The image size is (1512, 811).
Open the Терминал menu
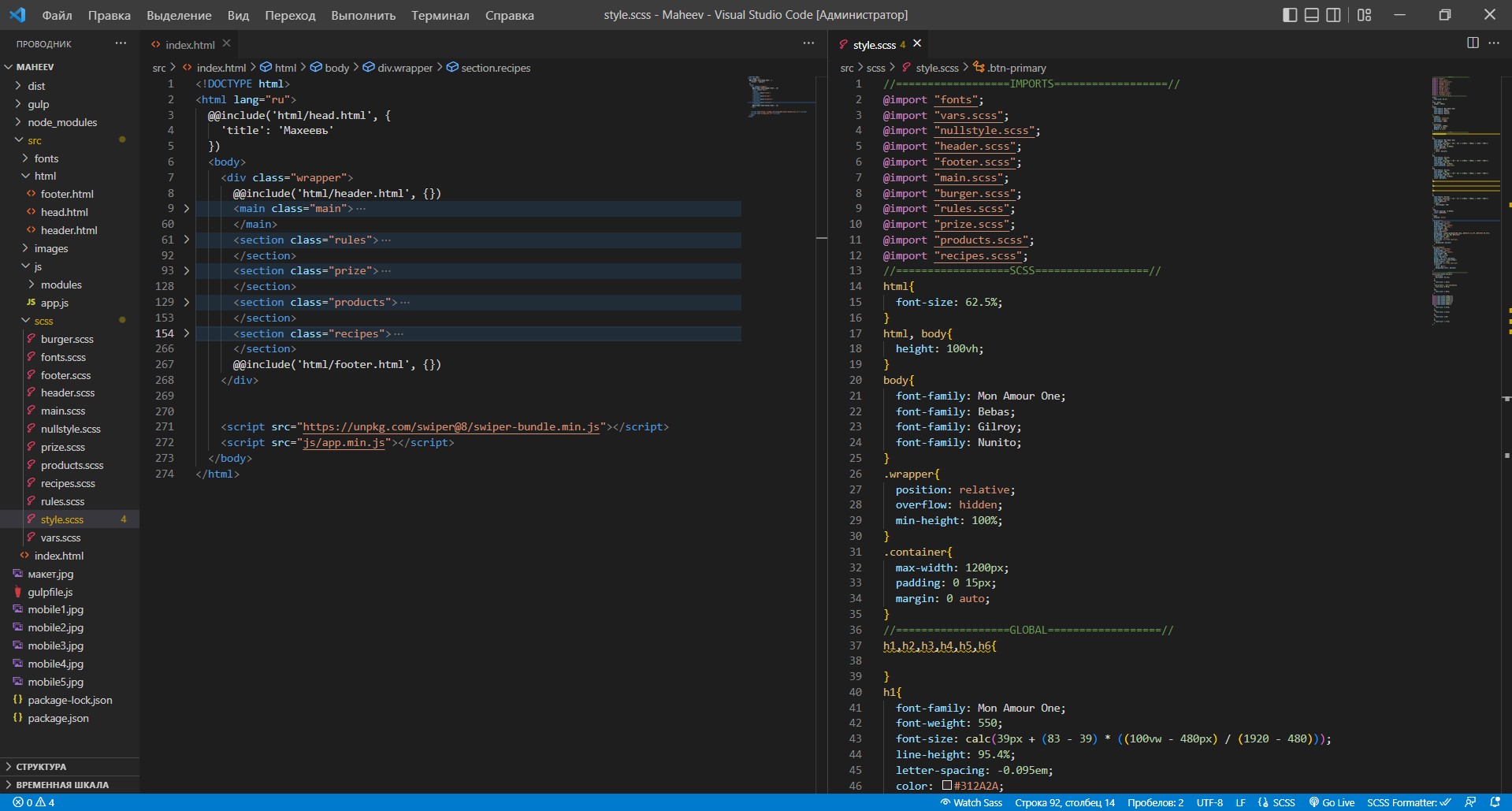[440, 15]
